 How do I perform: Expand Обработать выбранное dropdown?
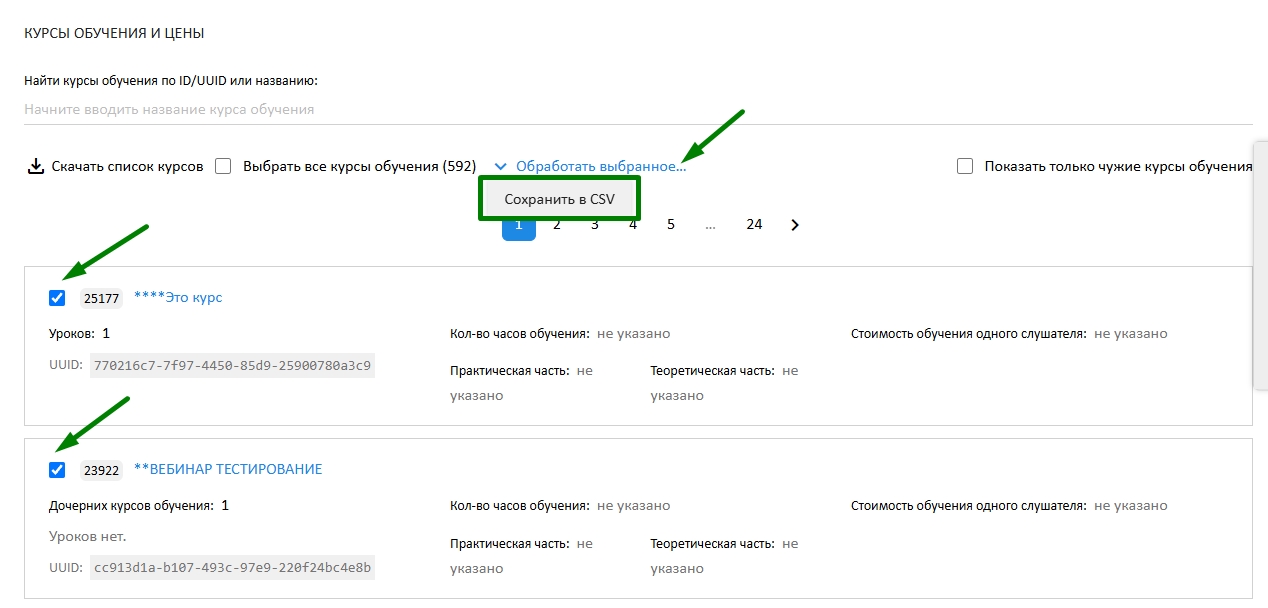[601, 166]
